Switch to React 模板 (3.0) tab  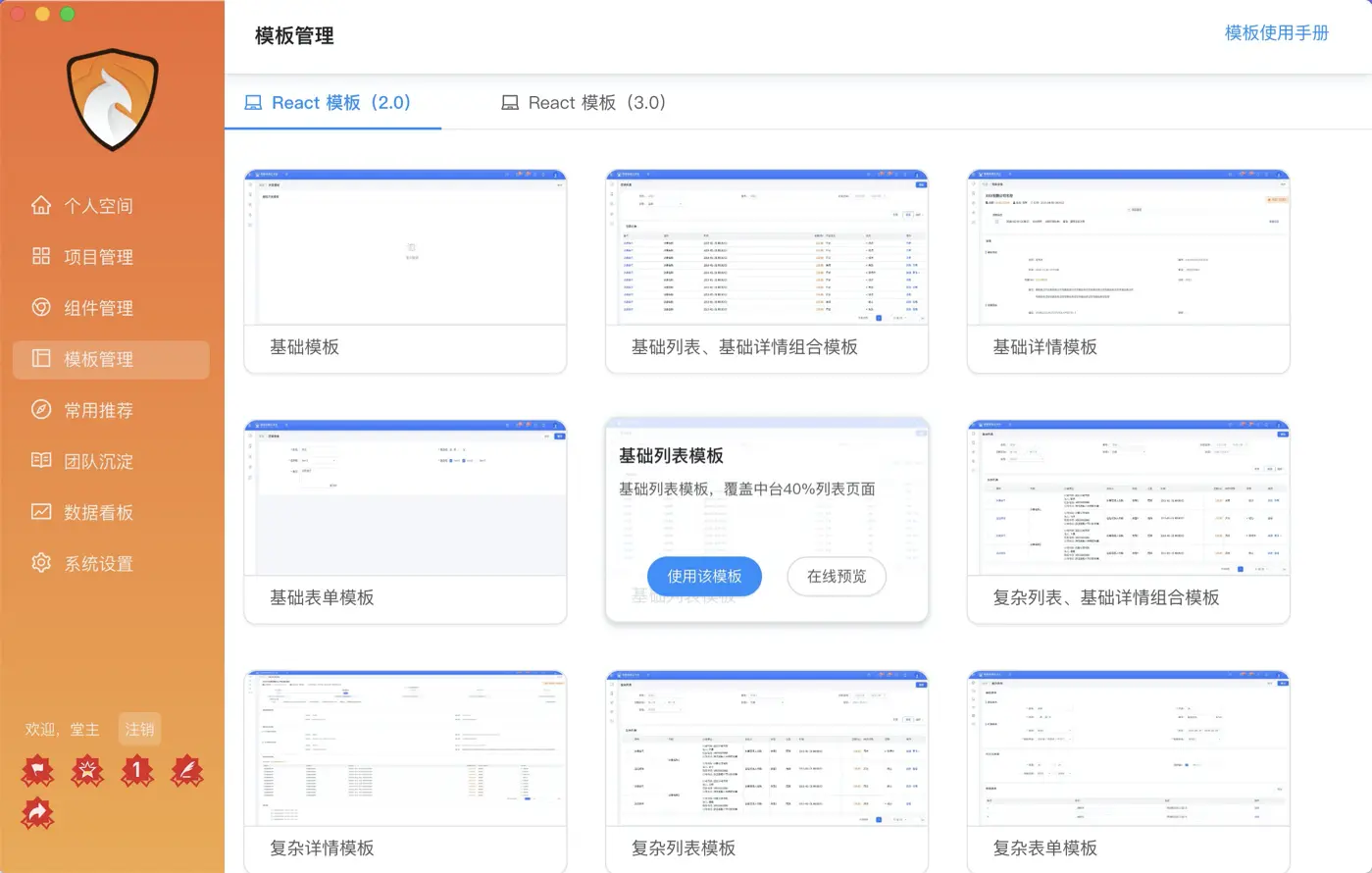[584, 102]
